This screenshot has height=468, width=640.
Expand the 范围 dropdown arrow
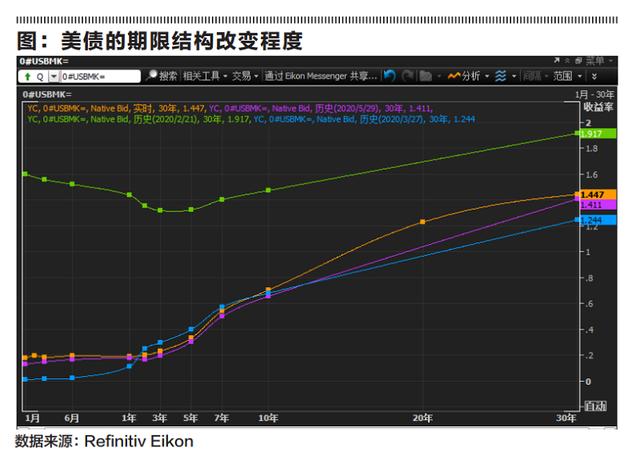580,76
